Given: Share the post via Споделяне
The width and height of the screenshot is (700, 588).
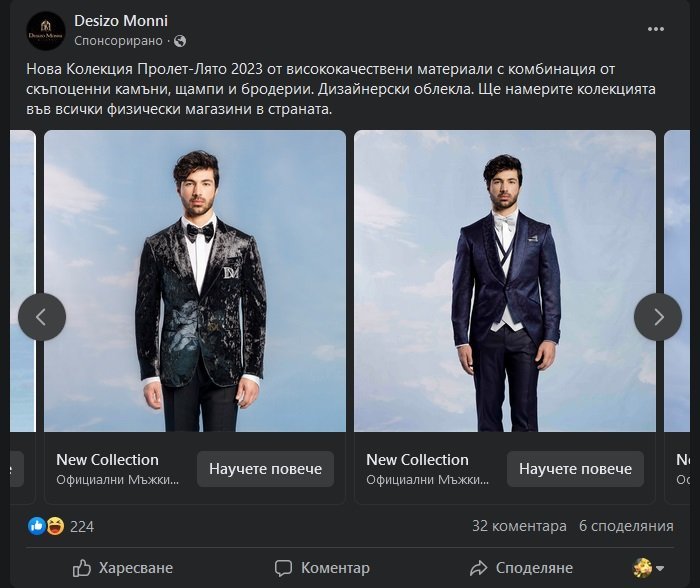Looking at the screenshot, I should click(521, 568).
